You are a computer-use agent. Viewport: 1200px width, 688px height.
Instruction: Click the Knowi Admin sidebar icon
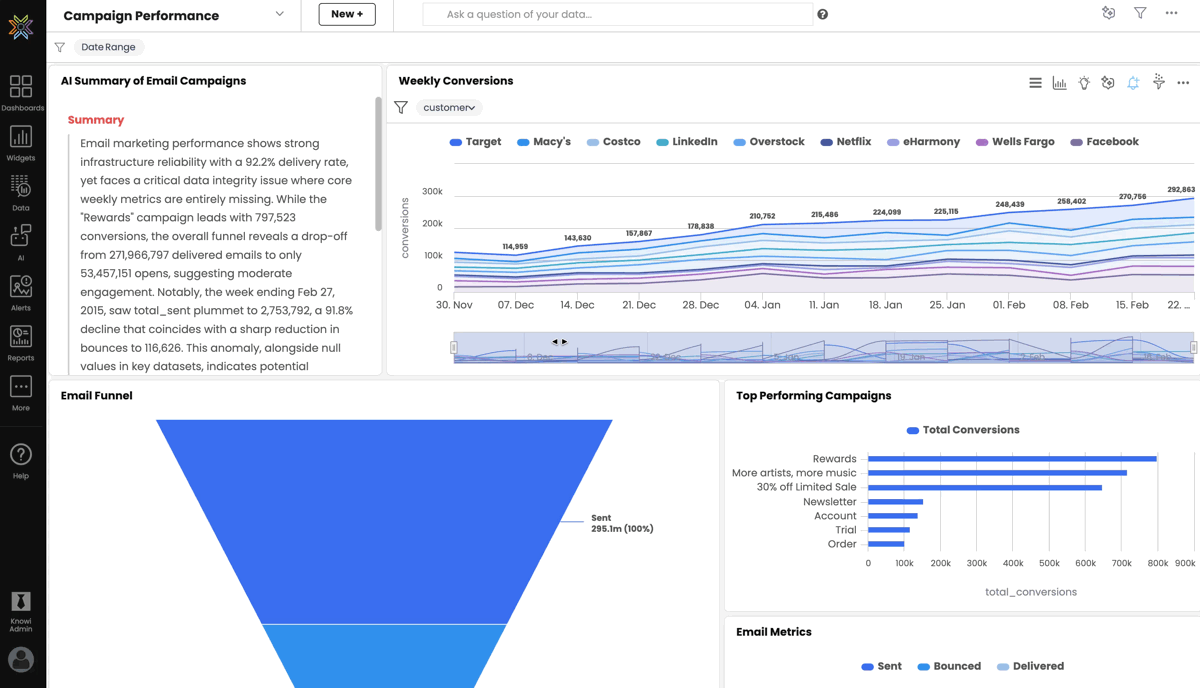coord(21,611)
